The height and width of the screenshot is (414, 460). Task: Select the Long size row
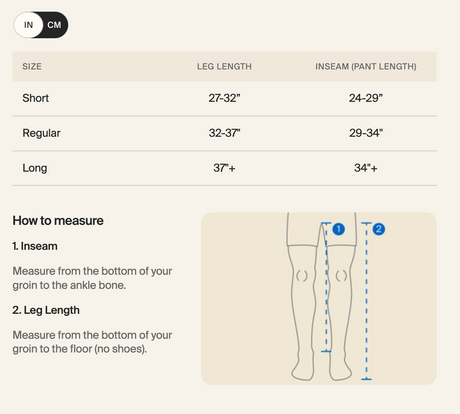tap(224, 168)
